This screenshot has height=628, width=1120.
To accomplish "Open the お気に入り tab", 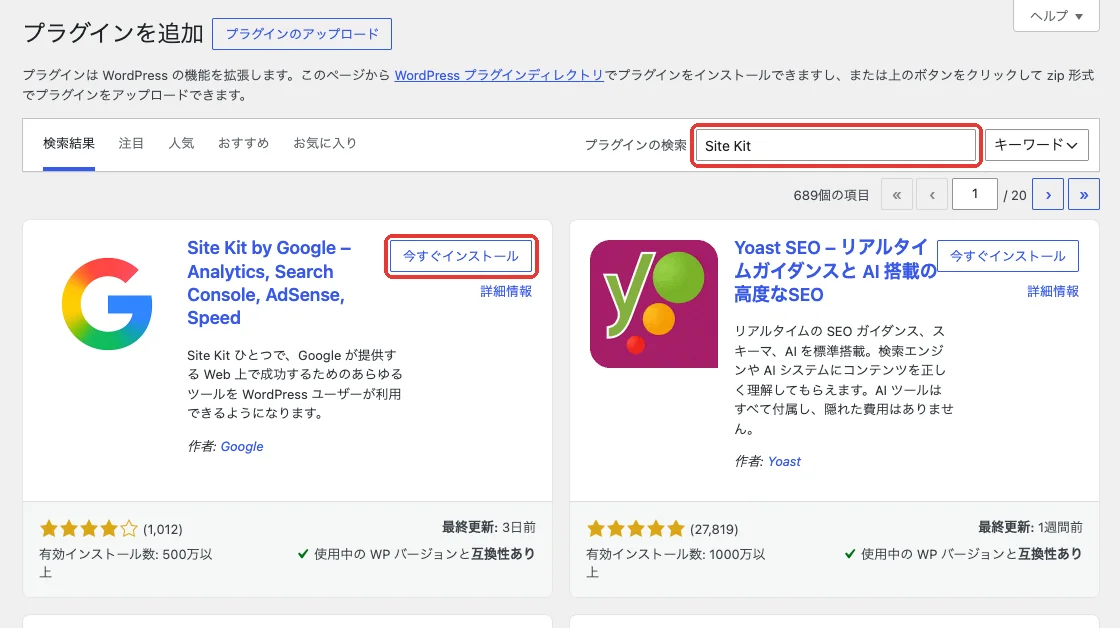I will (325, 143).
